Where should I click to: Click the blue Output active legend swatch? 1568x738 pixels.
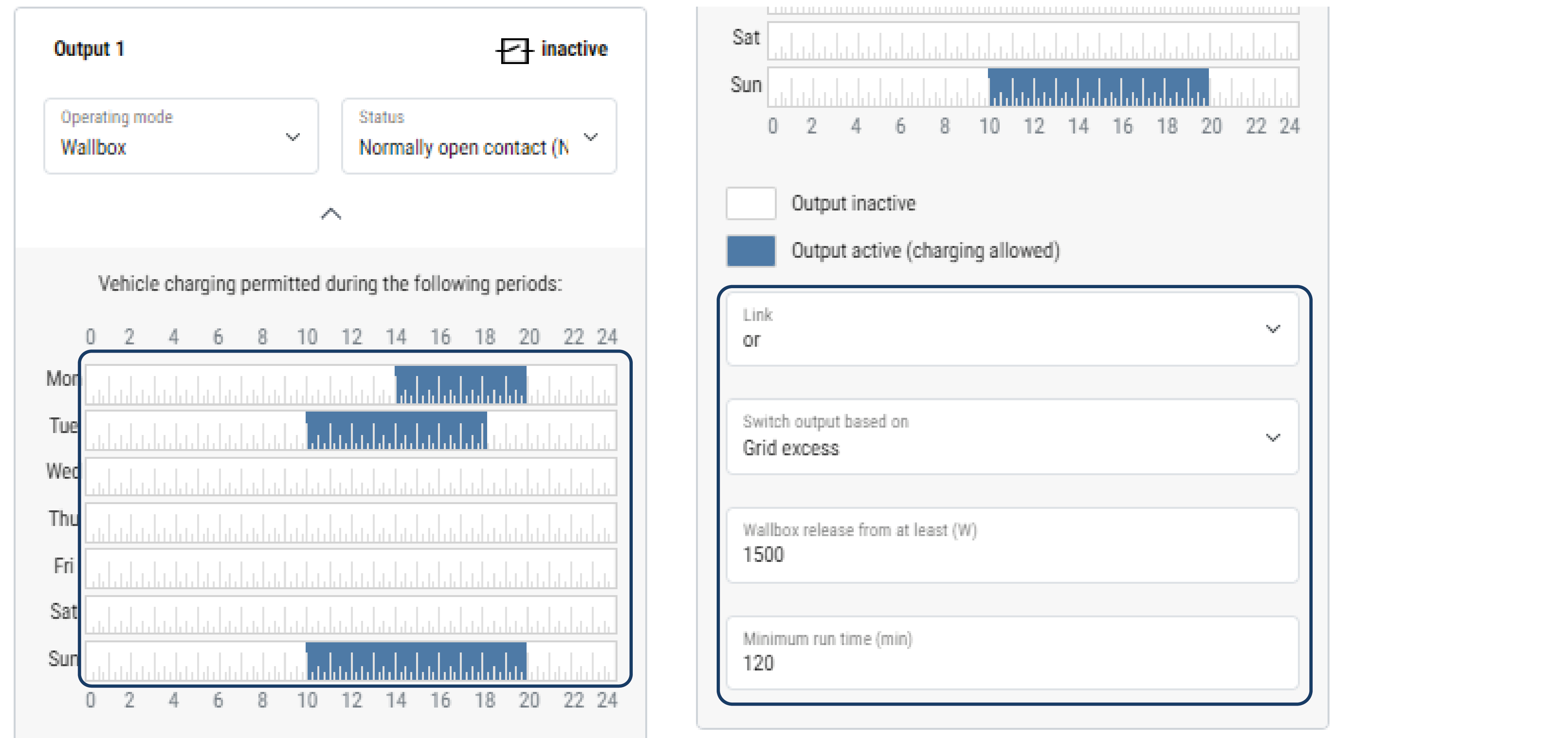751,251
